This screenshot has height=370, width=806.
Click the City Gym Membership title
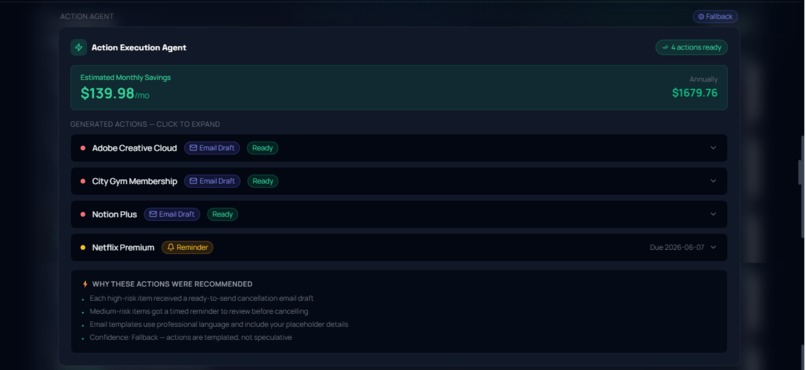point(135,181)
